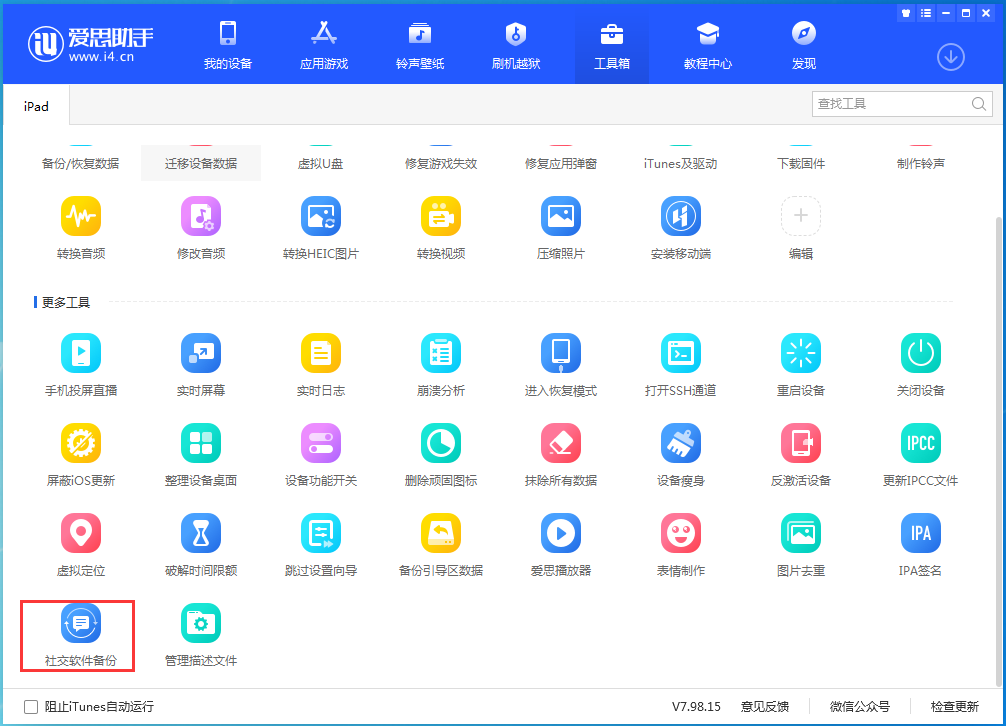Select the 虚拟定位 virtual location tool
1006x726 pixels.
pos(80,543)
